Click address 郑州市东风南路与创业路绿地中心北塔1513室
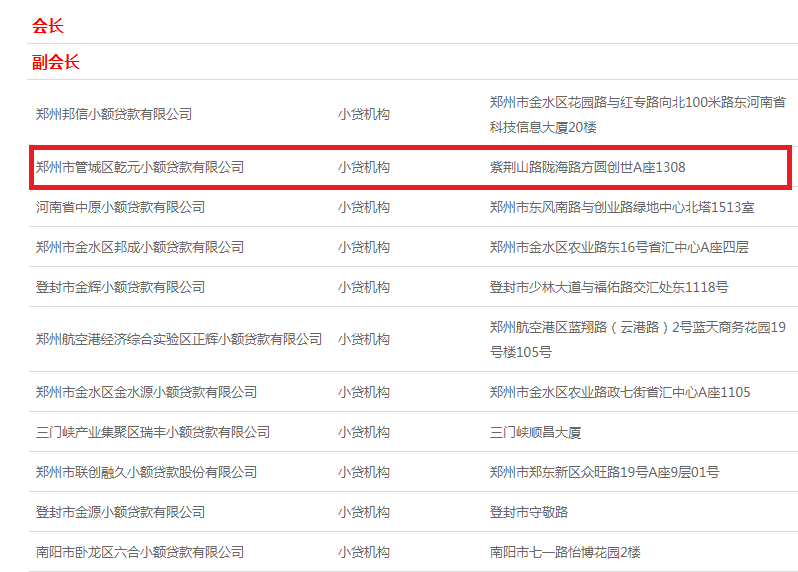This screenshot has height=572, width=798. point(621,207)
